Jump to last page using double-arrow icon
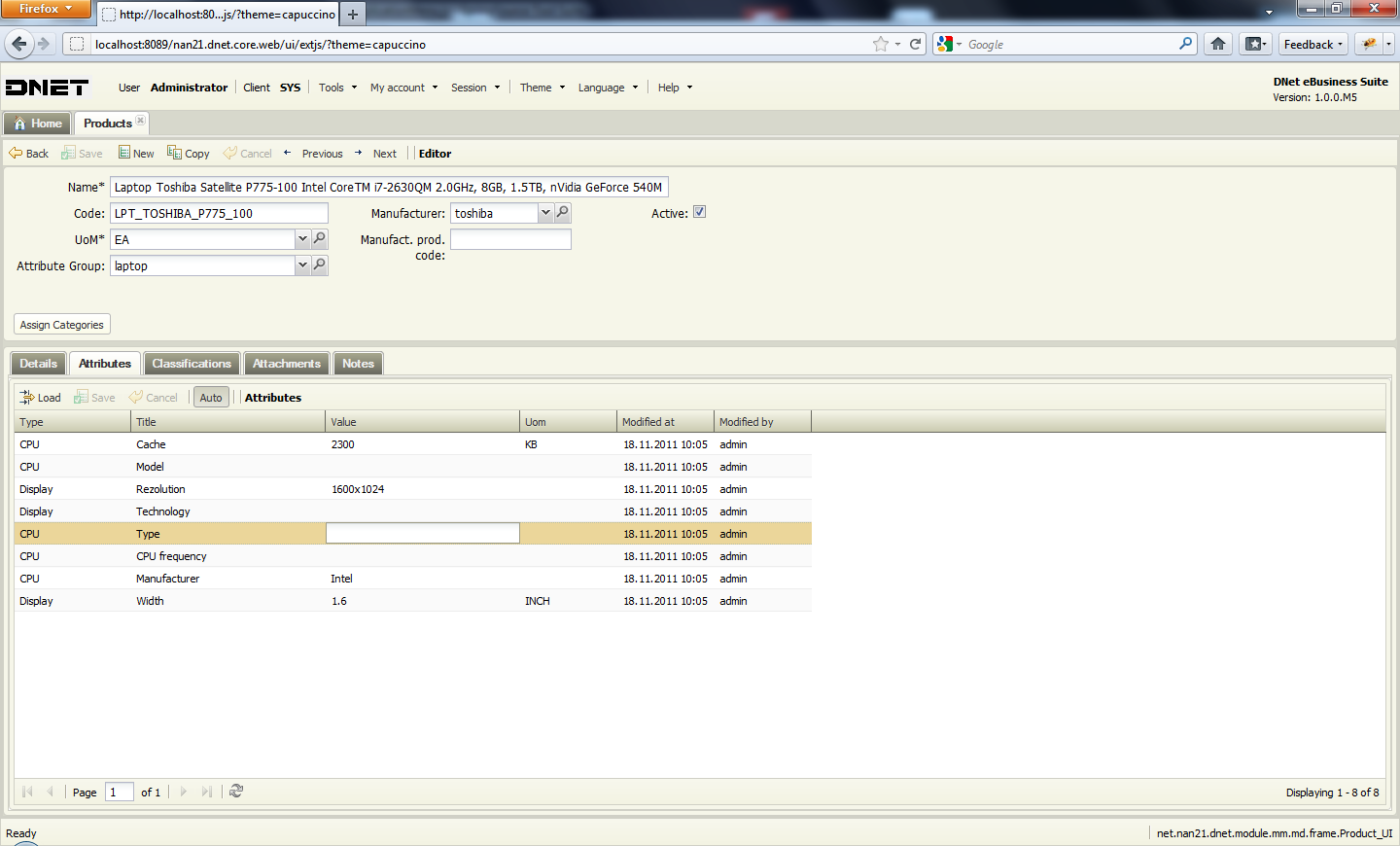Screen dimensions: 1400x846 (x=206, y=792)
